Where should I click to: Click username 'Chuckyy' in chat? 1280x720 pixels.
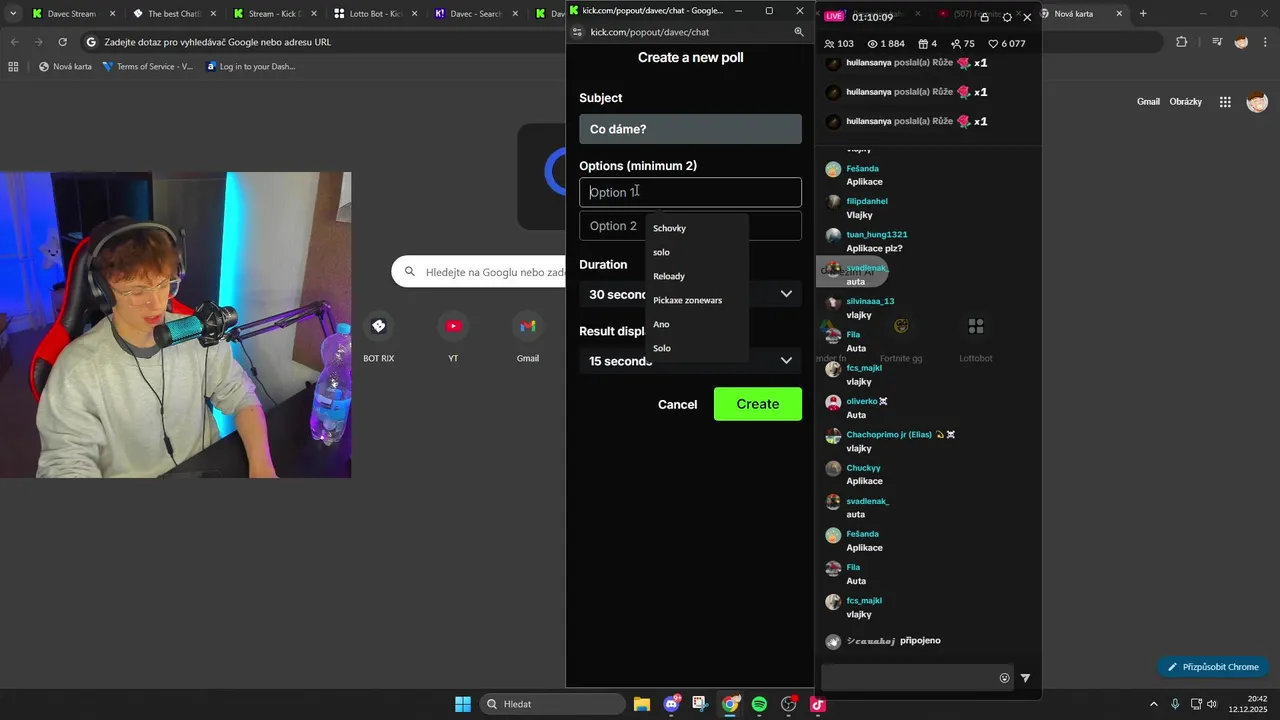(863, 468)
